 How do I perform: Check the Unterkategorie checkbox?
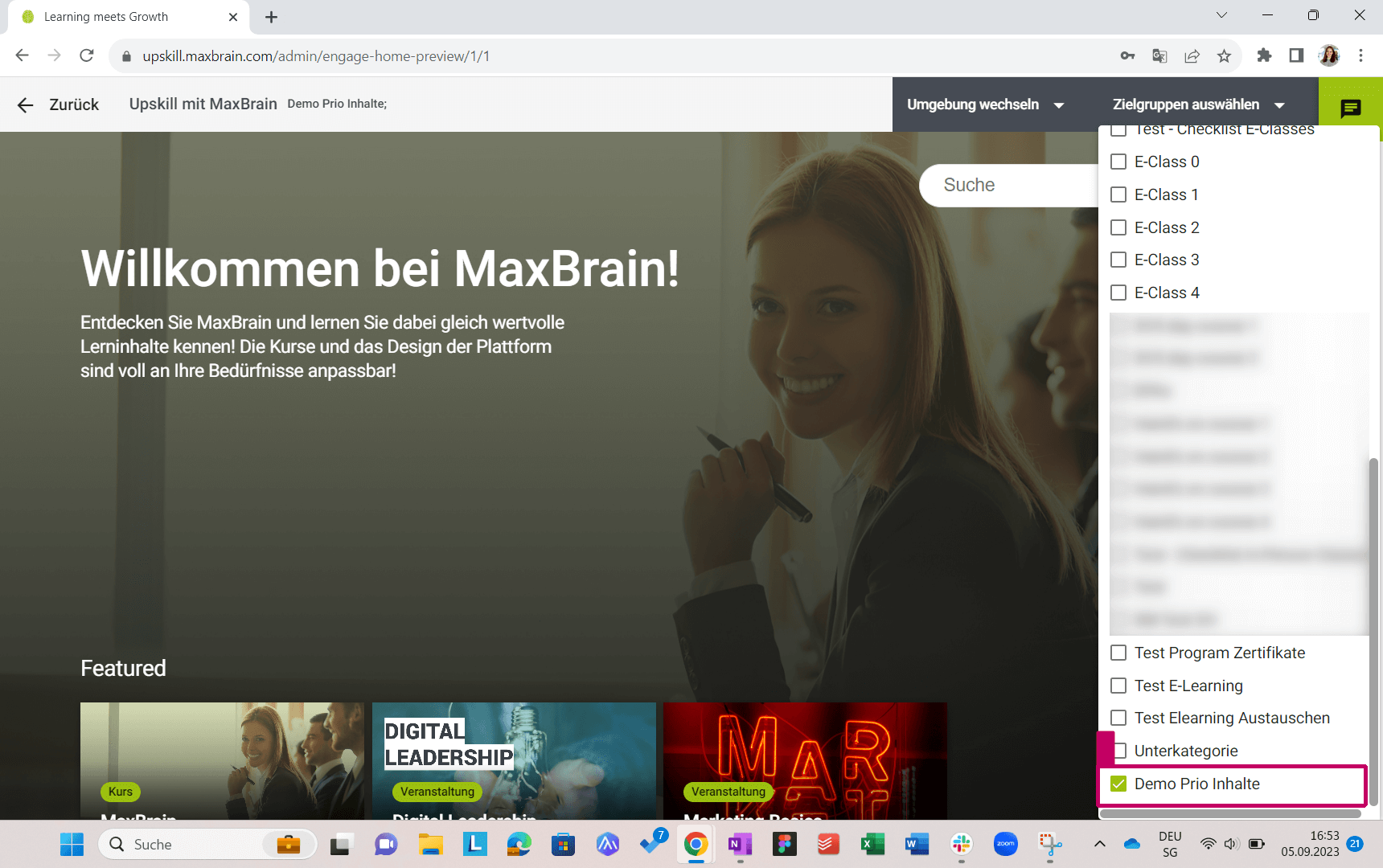pyautogui.click(x=1120, y=751)
